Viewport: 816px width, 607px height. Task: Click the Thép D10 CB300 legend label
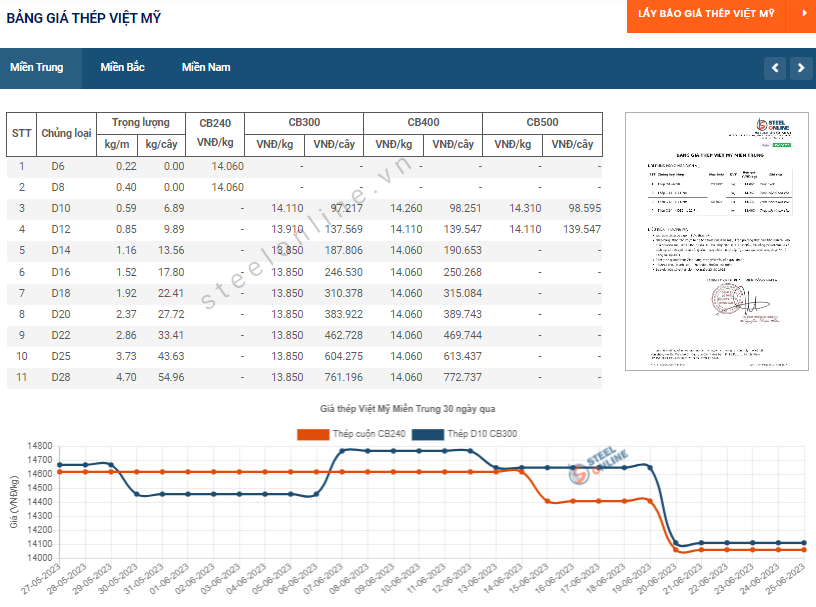coord(482,434)
